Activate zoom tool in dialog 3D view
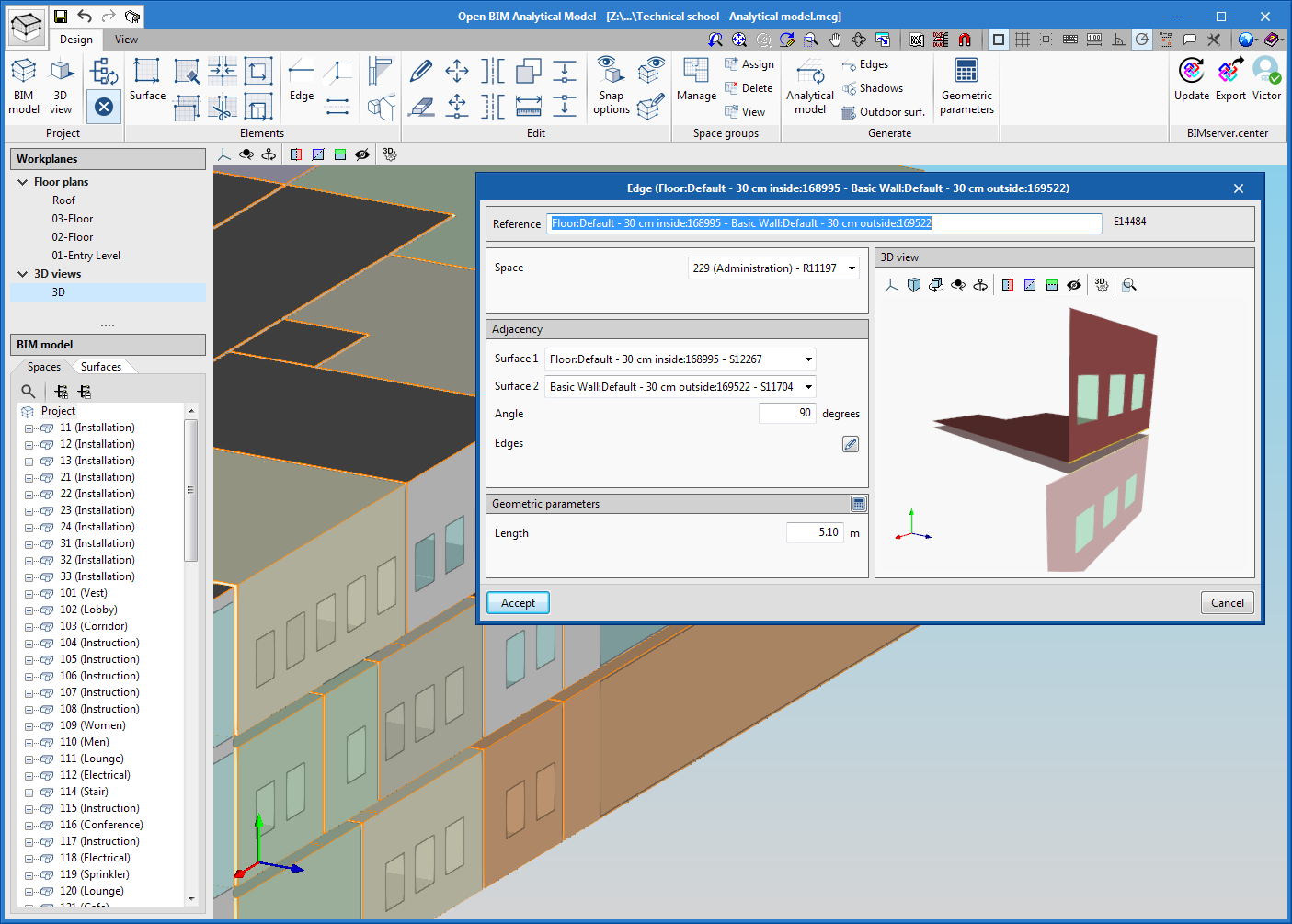The width and height of the screenshot is (1292, 924). pyautogui.click(x=1128, y=285)
